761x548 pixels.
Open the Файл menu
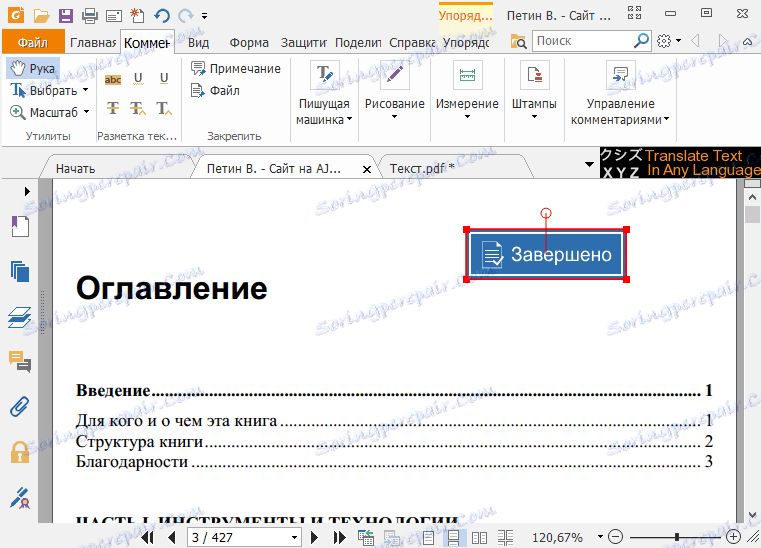(x=33, y=42)
